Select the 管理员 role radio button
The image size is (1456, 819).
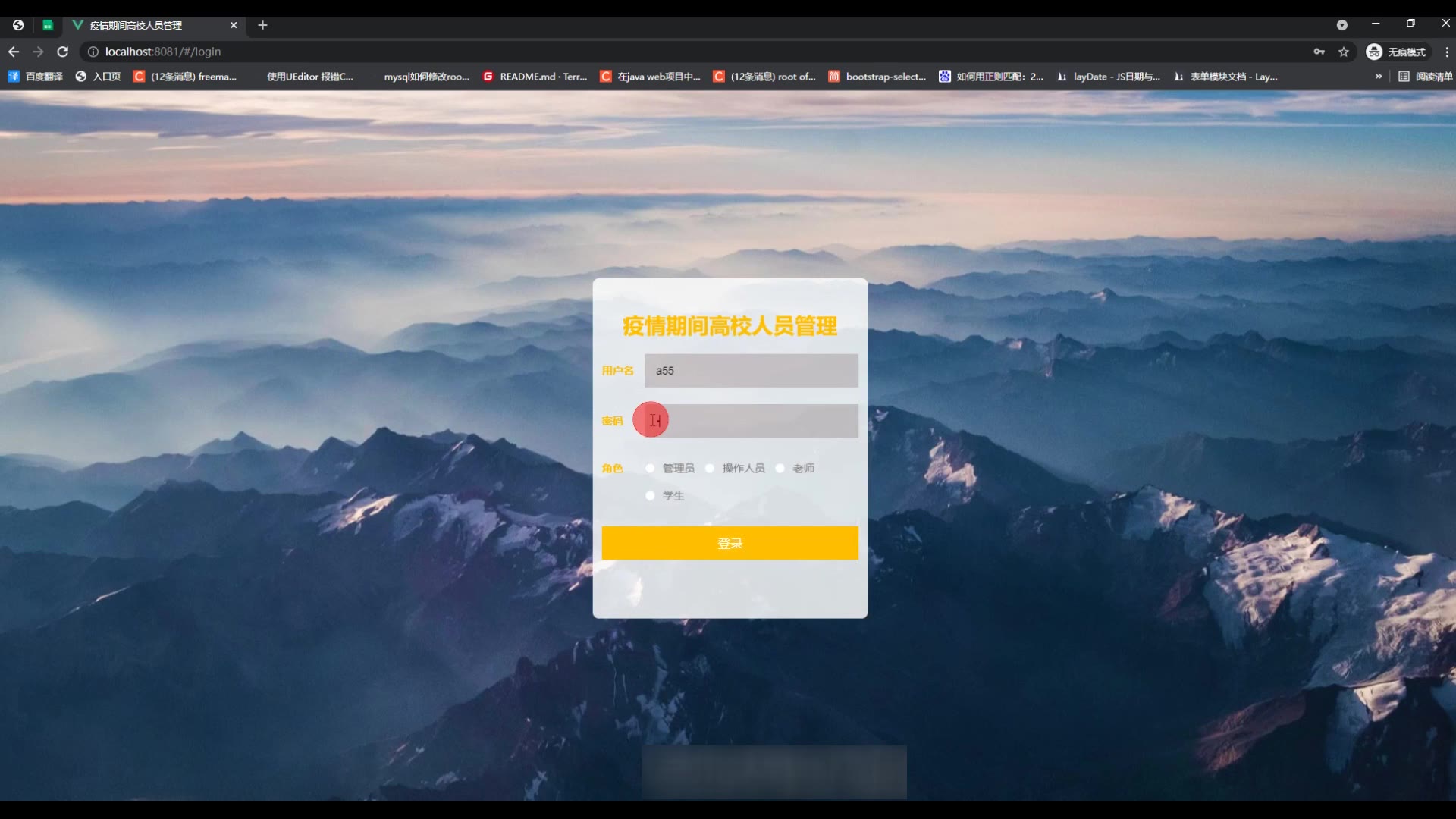[x=650, y=469]
